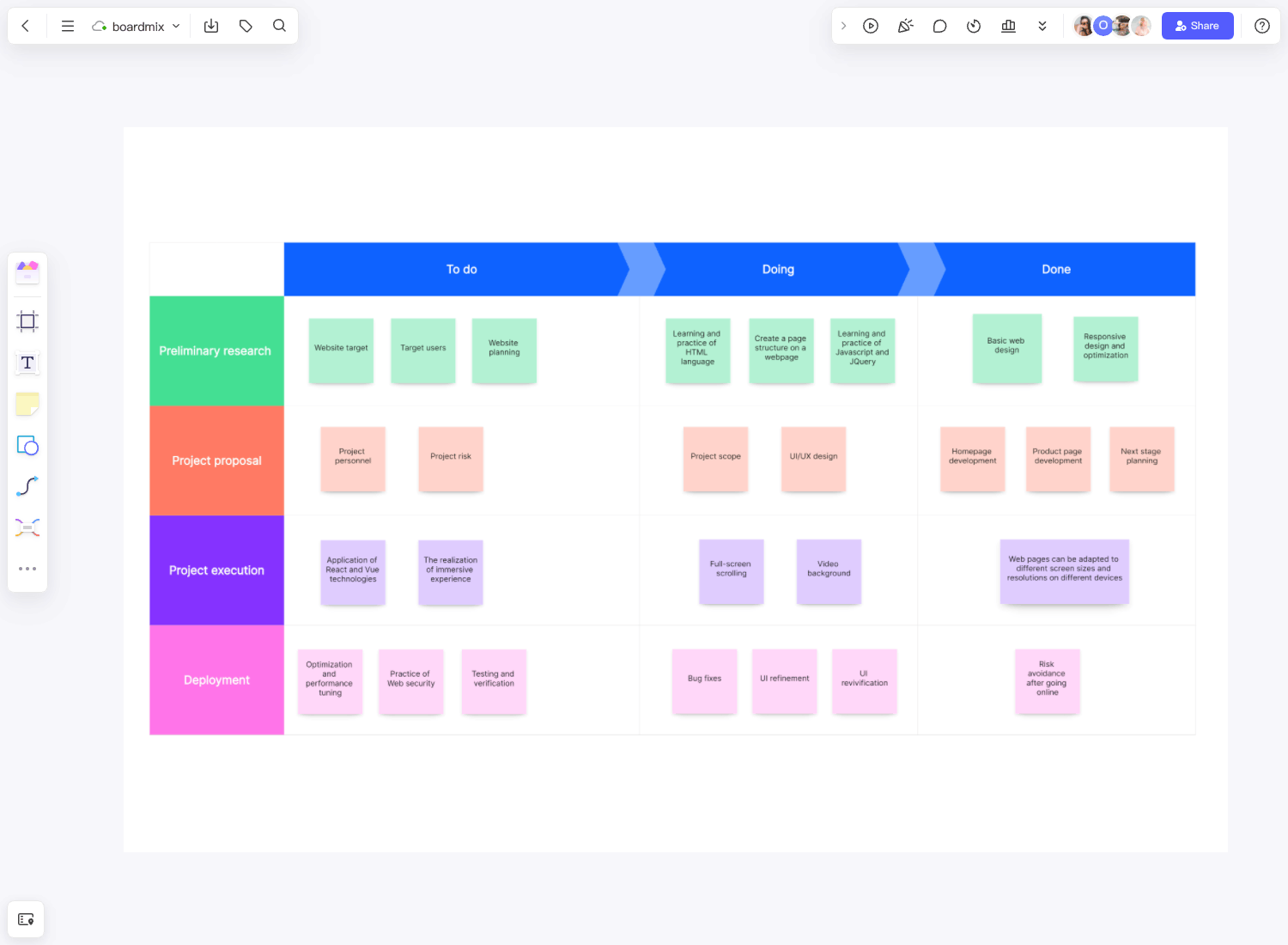Start presentation with the play icon
Screen dimensions: 1288x945
(x=871, y=26)
